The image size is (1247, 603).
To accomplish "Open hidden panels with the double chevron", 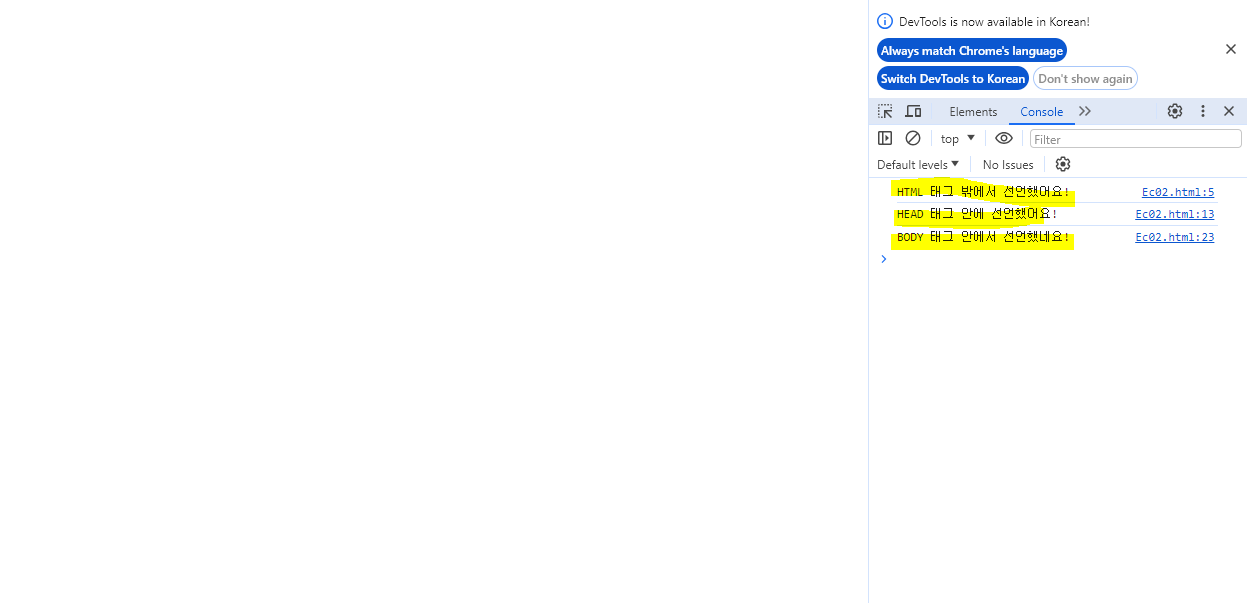I will point(1085,111).
